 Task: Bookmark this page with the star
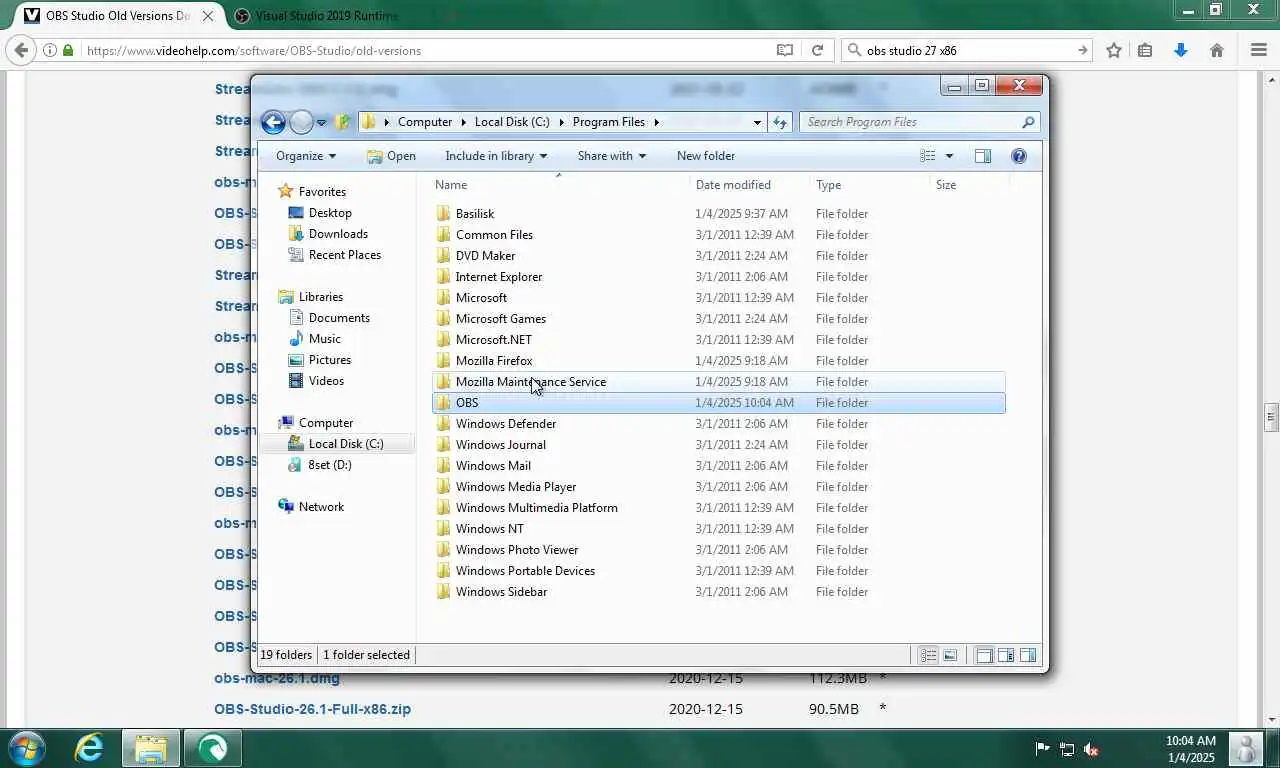click(1113, 50)
